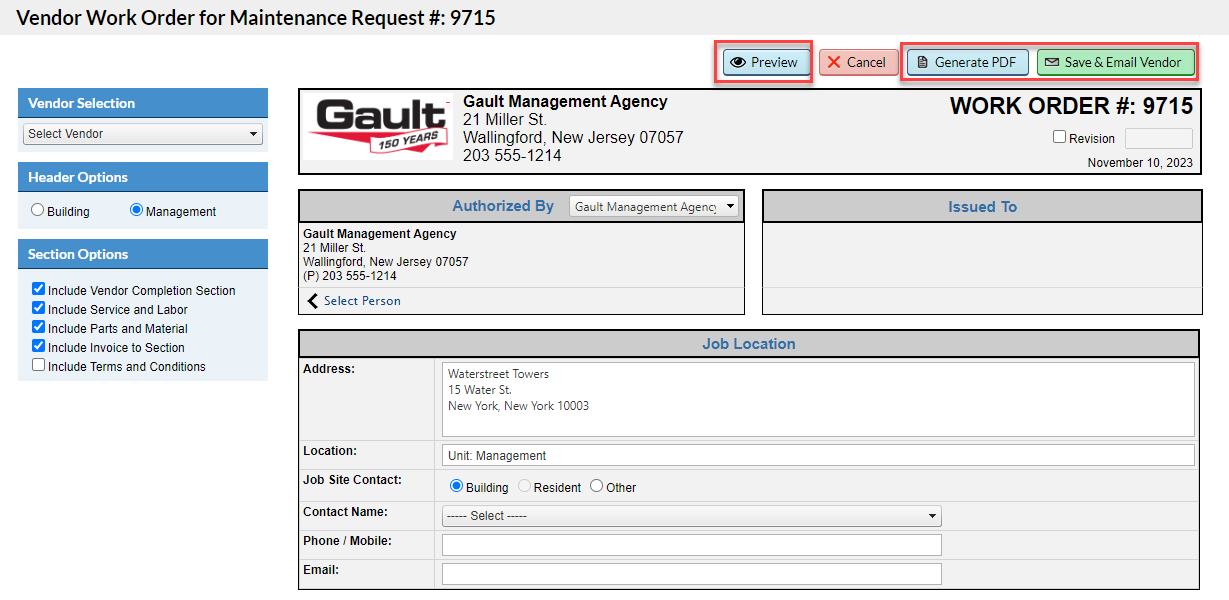The height and width of the screenshot is (600, 1229).
Task: Toggle Include Invoice to Section checkbox
Action: [39, 346]
